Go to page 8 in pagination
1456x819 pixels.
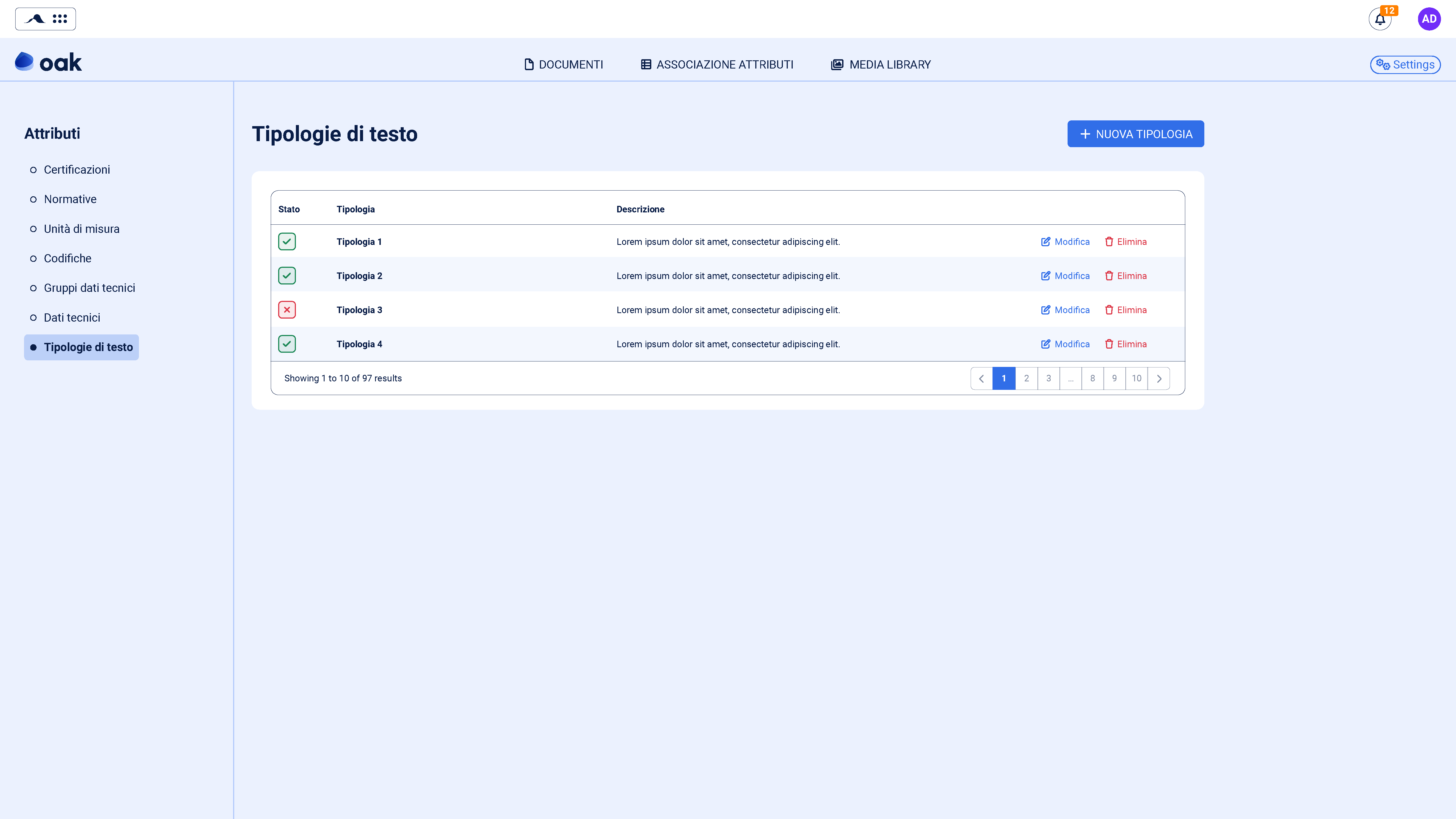point(1093,379)
